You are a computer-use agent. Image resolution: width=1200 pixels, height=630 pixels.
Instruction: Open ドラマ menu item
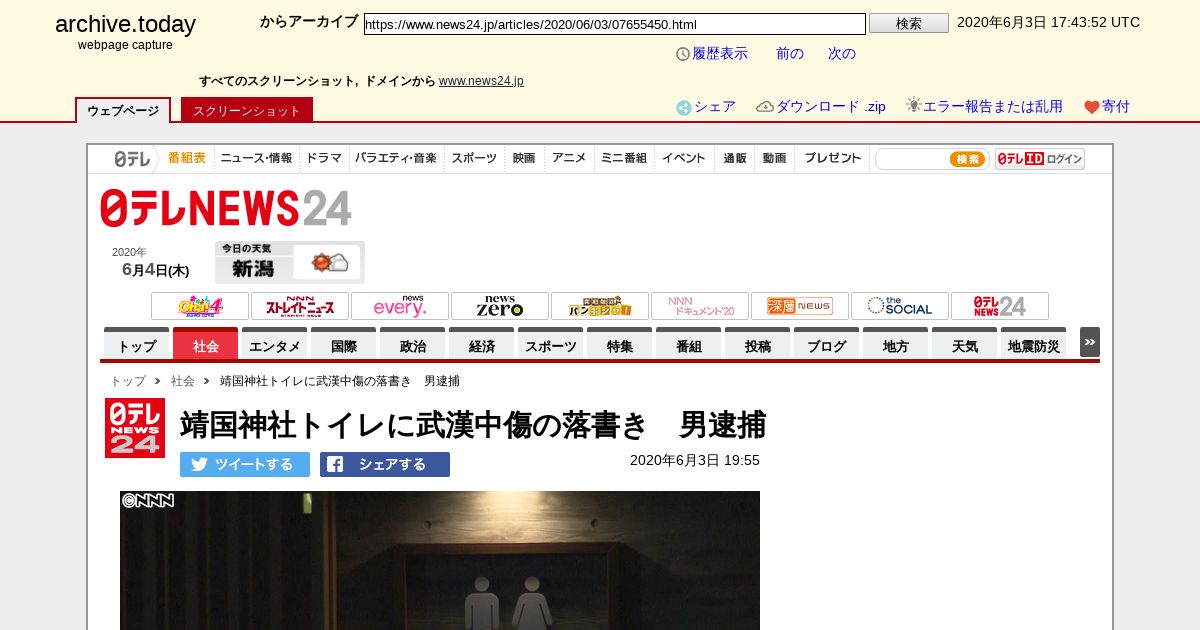(324, 158)
